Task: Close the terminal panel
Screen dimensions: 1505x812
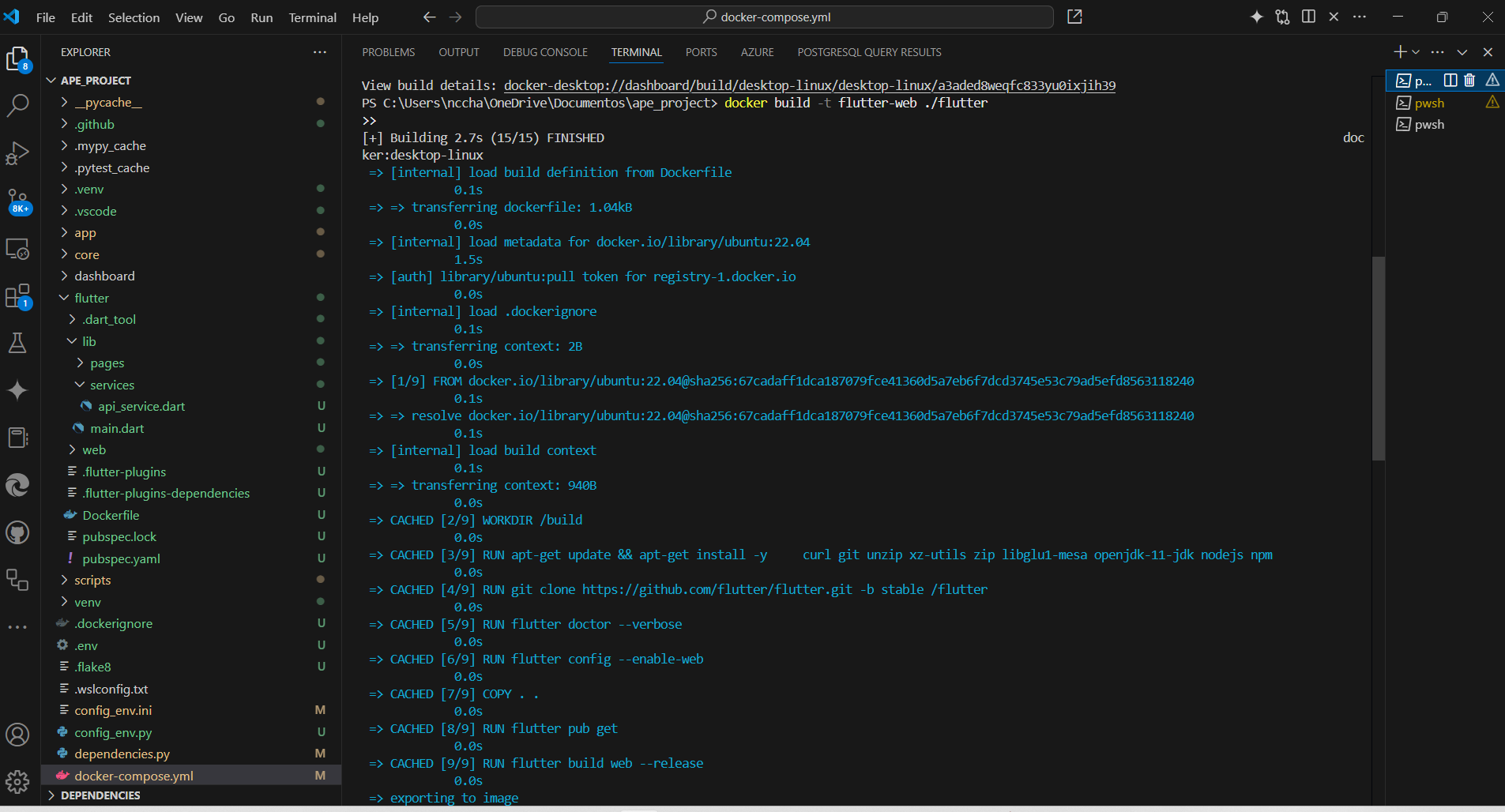Action: coord(1488,52)
